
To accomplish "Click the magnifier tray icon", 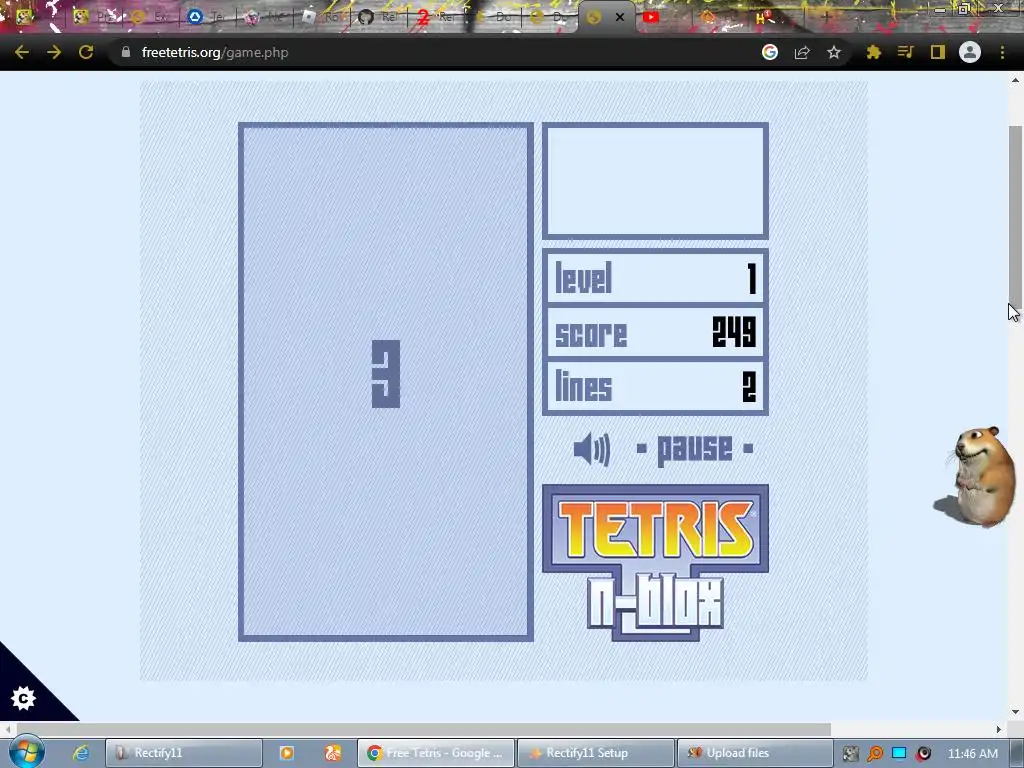I will point(874,754).
